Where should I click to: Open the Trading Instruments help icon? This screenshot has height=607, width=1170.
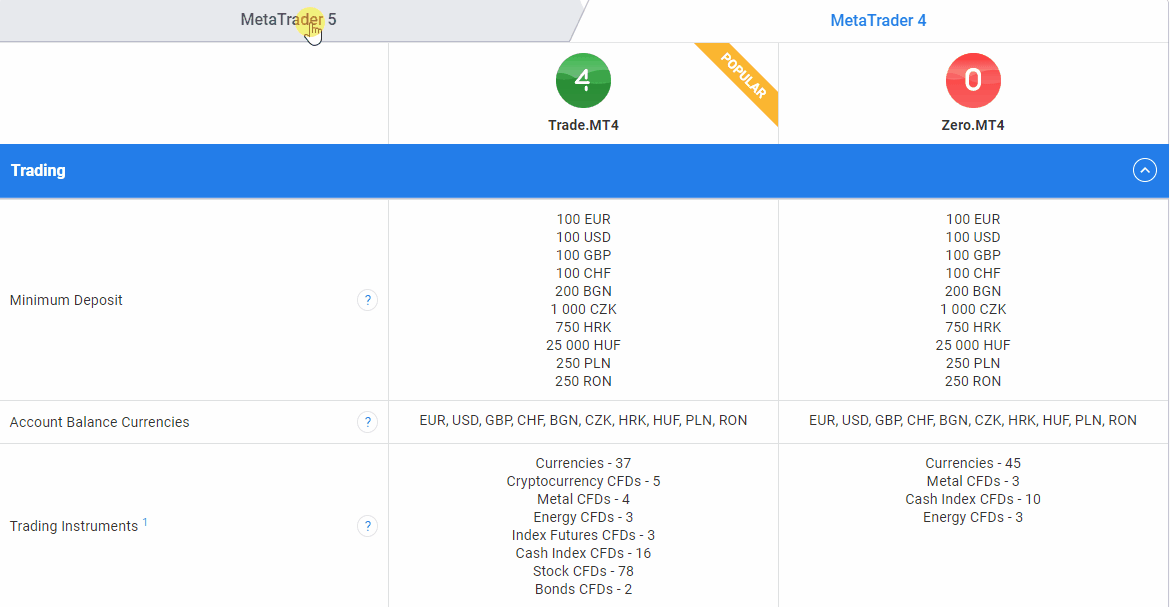(x=367, y=526)
